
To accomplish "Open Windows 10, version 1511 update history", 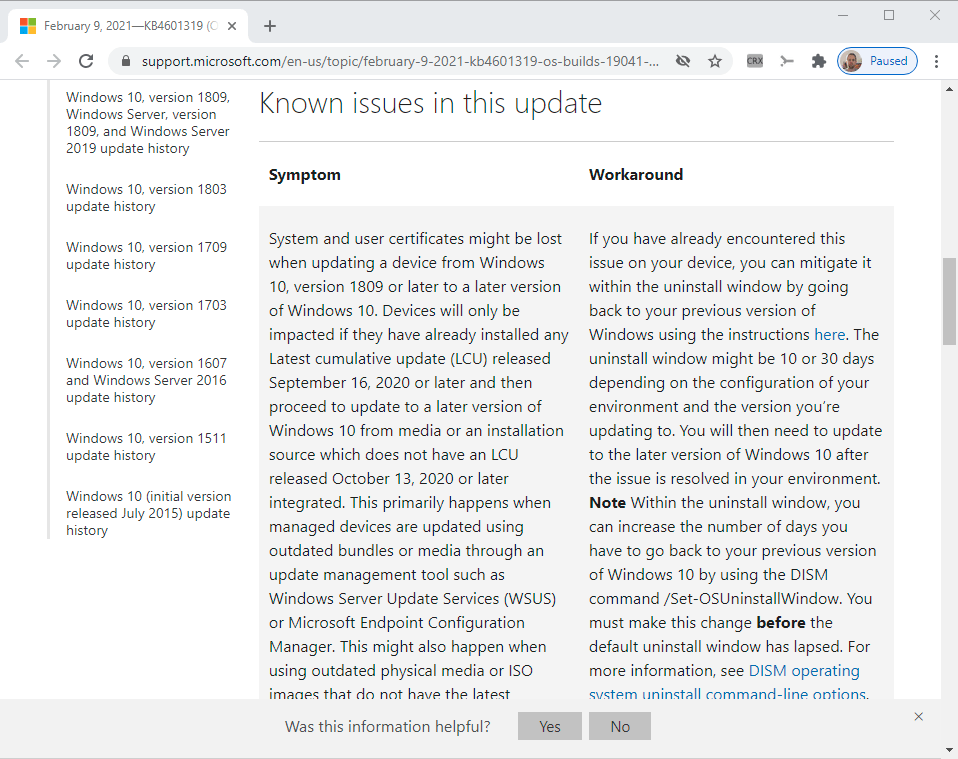I will click(x=146, y=447).
